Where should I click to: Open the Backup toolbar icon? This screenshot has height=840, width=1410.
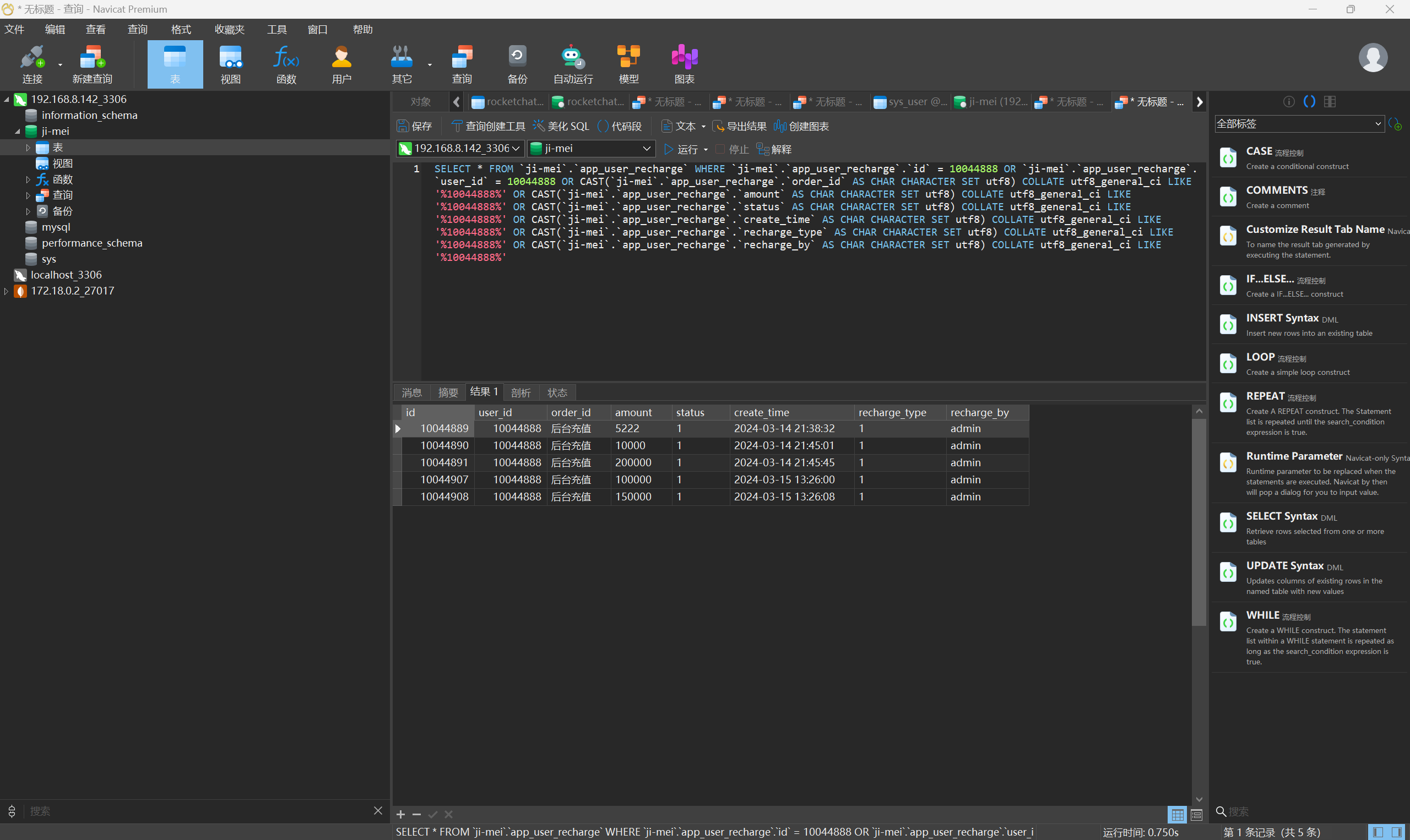pos(517,57)
